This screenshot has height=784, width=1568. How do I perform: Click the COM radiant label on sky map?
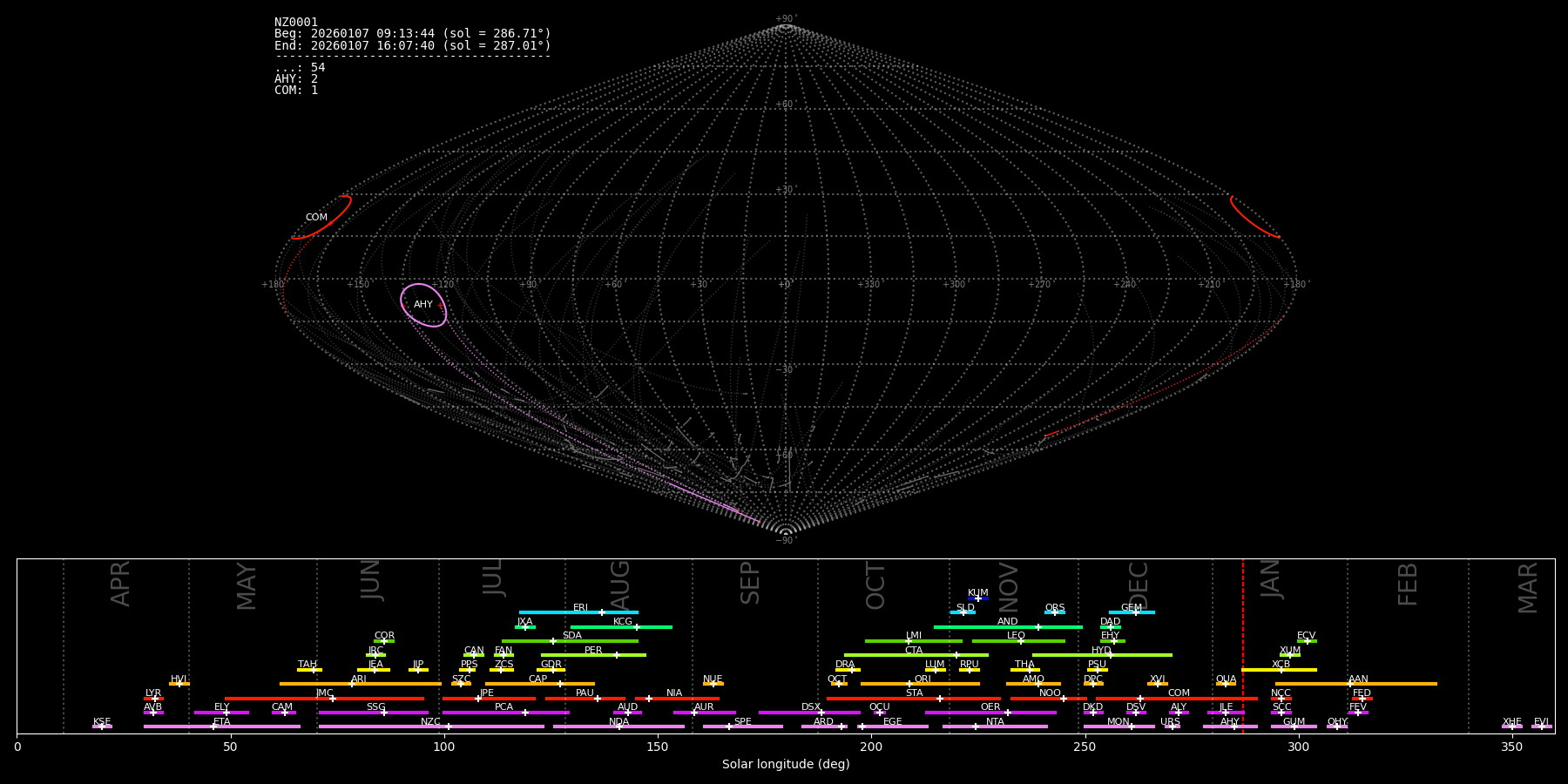[x=316, y=218]
